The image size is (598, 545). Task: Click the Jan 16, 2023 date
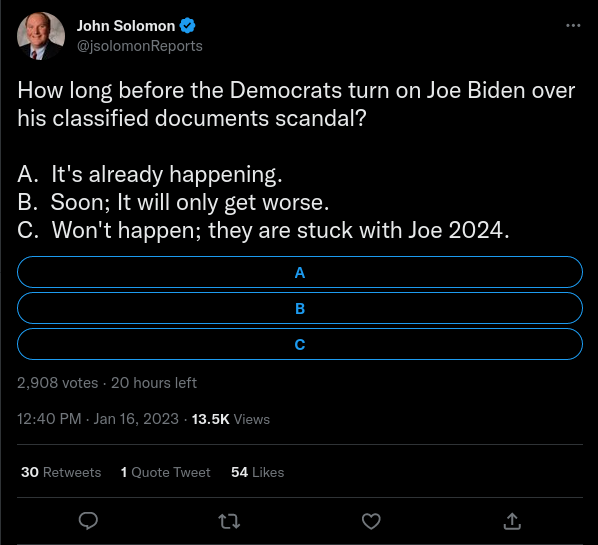[x=136, y=419]
